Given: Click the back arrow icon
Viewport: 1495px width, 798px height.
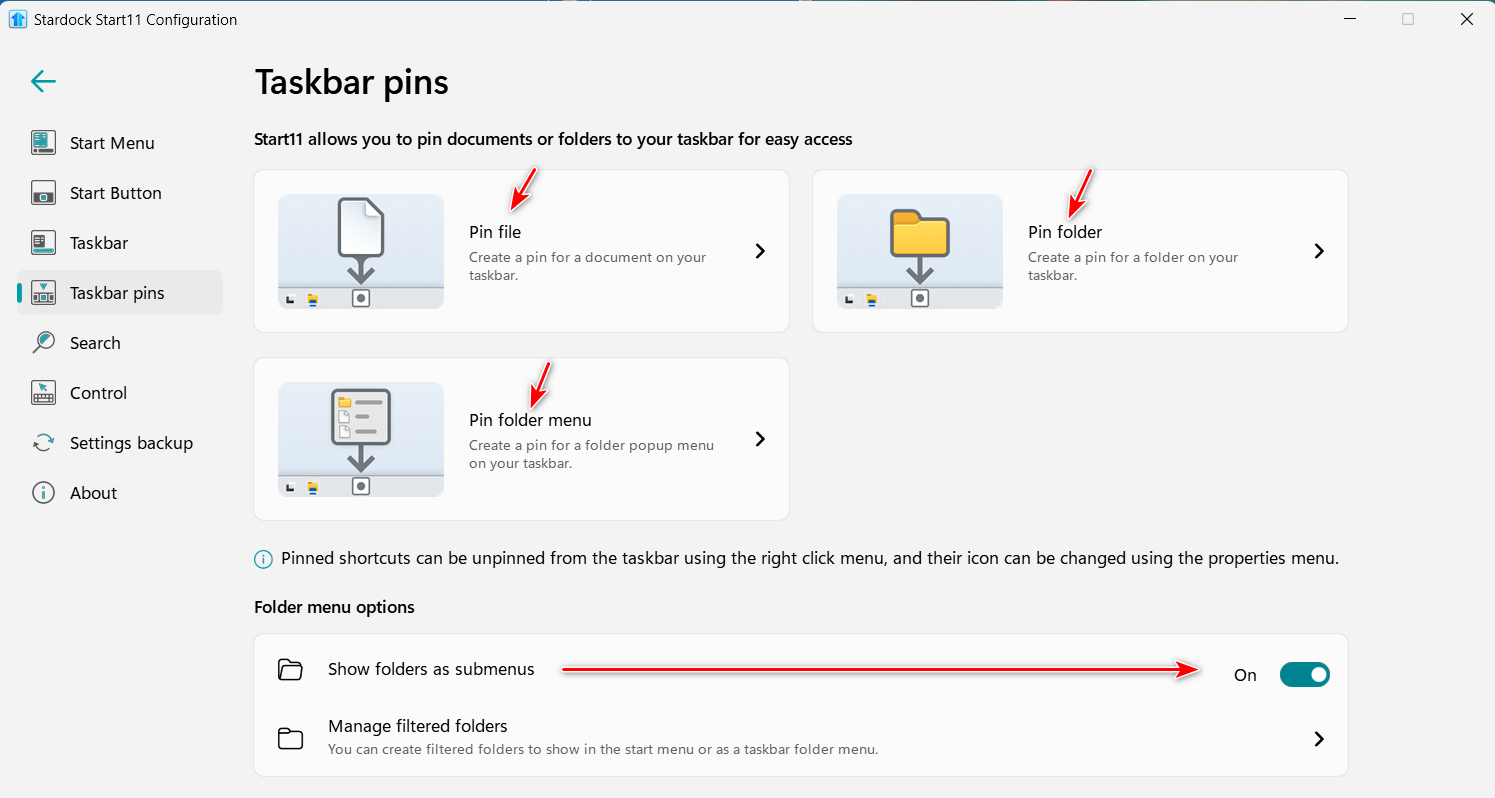Looking at the screenshot, I should [x=43, y=81].
